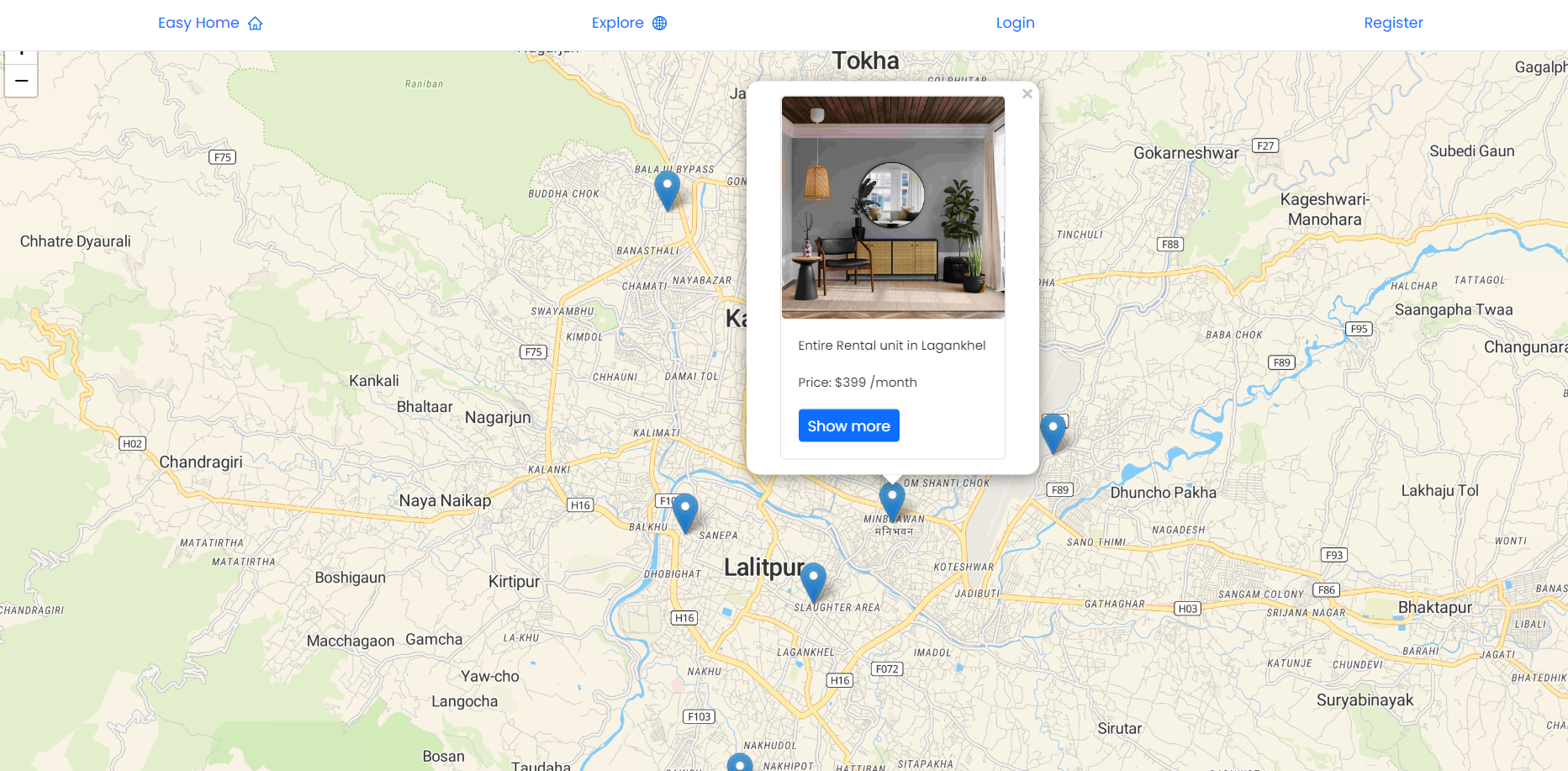
Task: Click the Langocha map label
Action: click(x=464, y=702)
